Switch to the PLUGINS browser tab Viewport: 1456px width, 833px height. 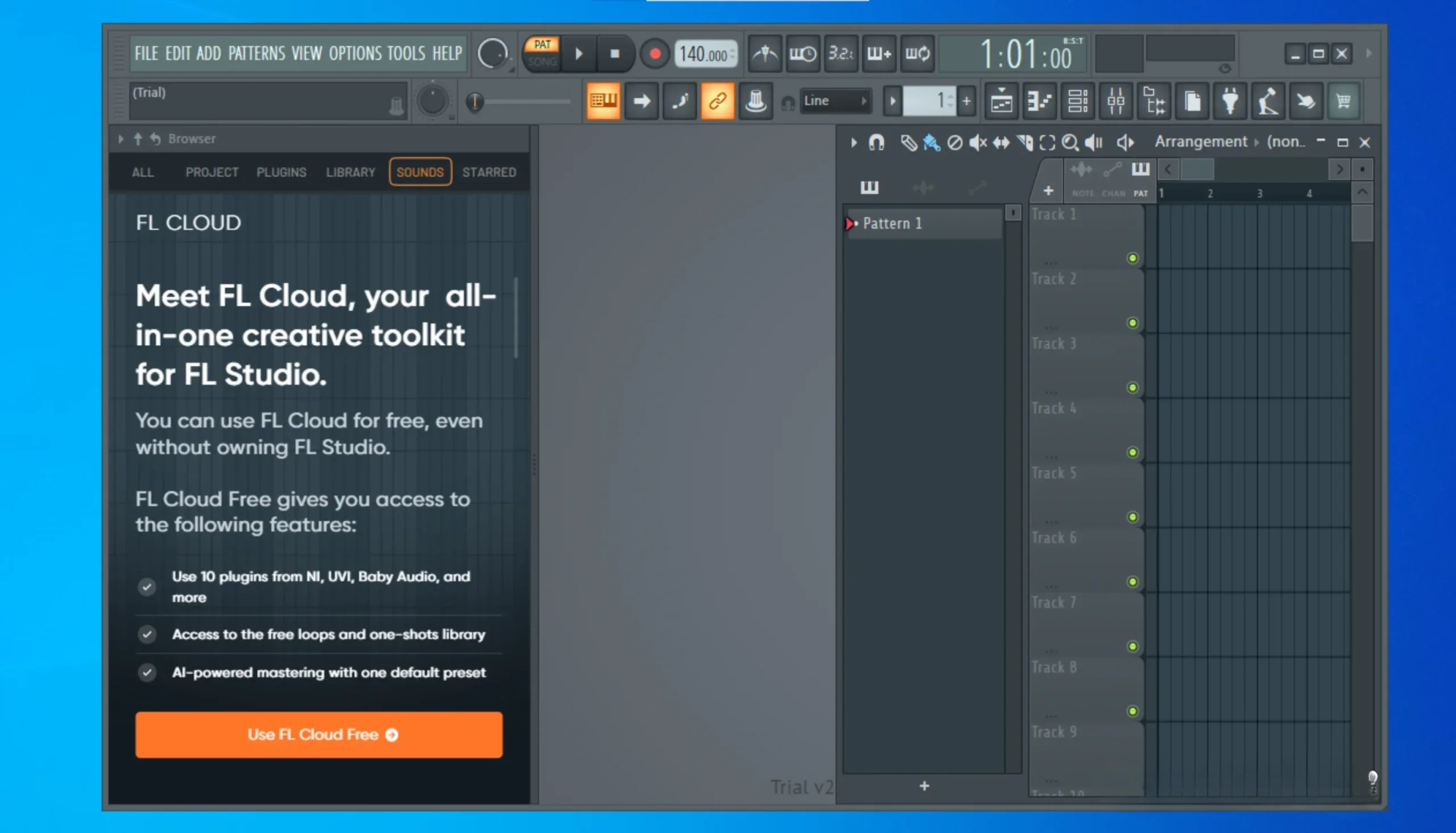(x=281, y=172)
